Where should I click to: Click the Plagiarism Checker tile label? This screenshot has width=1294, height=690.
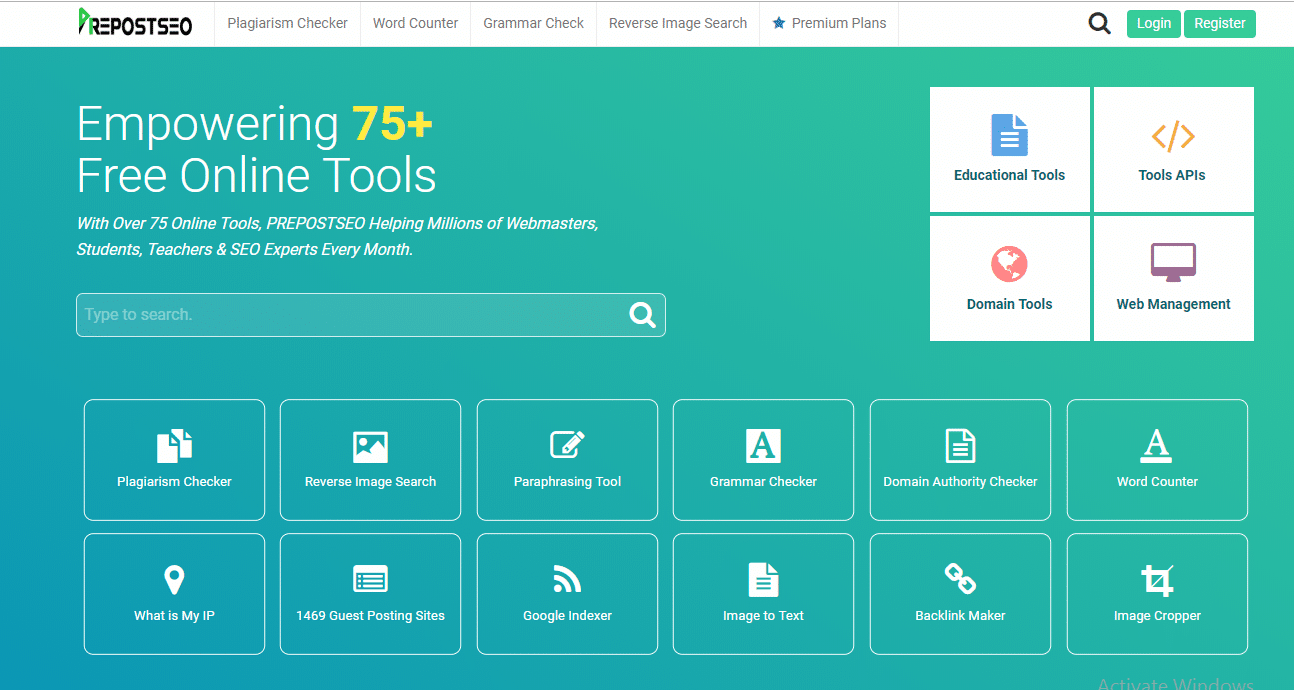click(x=174, y=482)
